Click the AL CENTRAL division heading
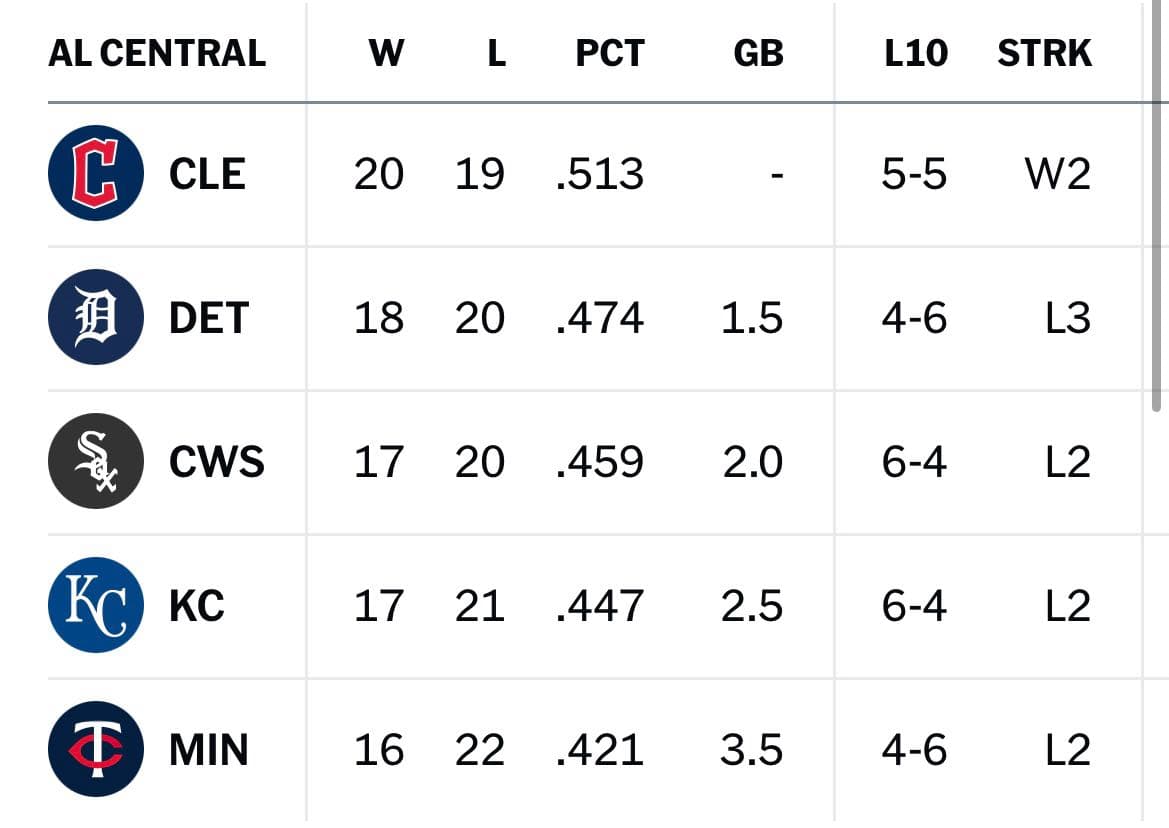 click(x=157, y=53)
